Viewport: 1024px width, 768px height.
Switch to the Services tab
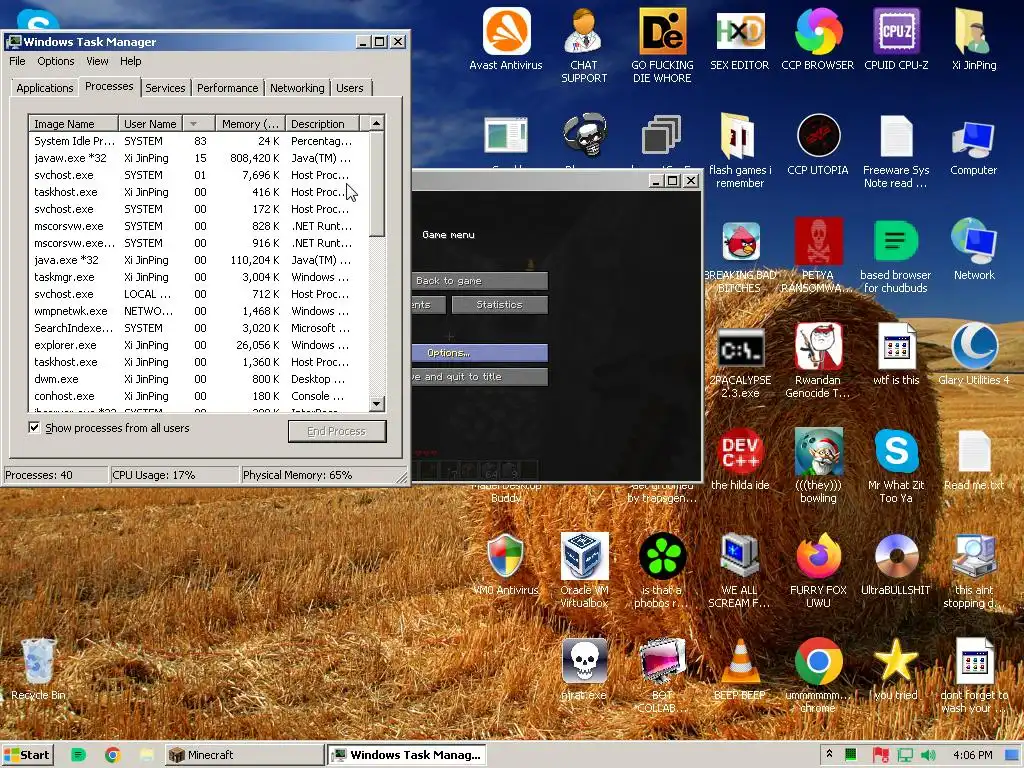click(165, 88)
